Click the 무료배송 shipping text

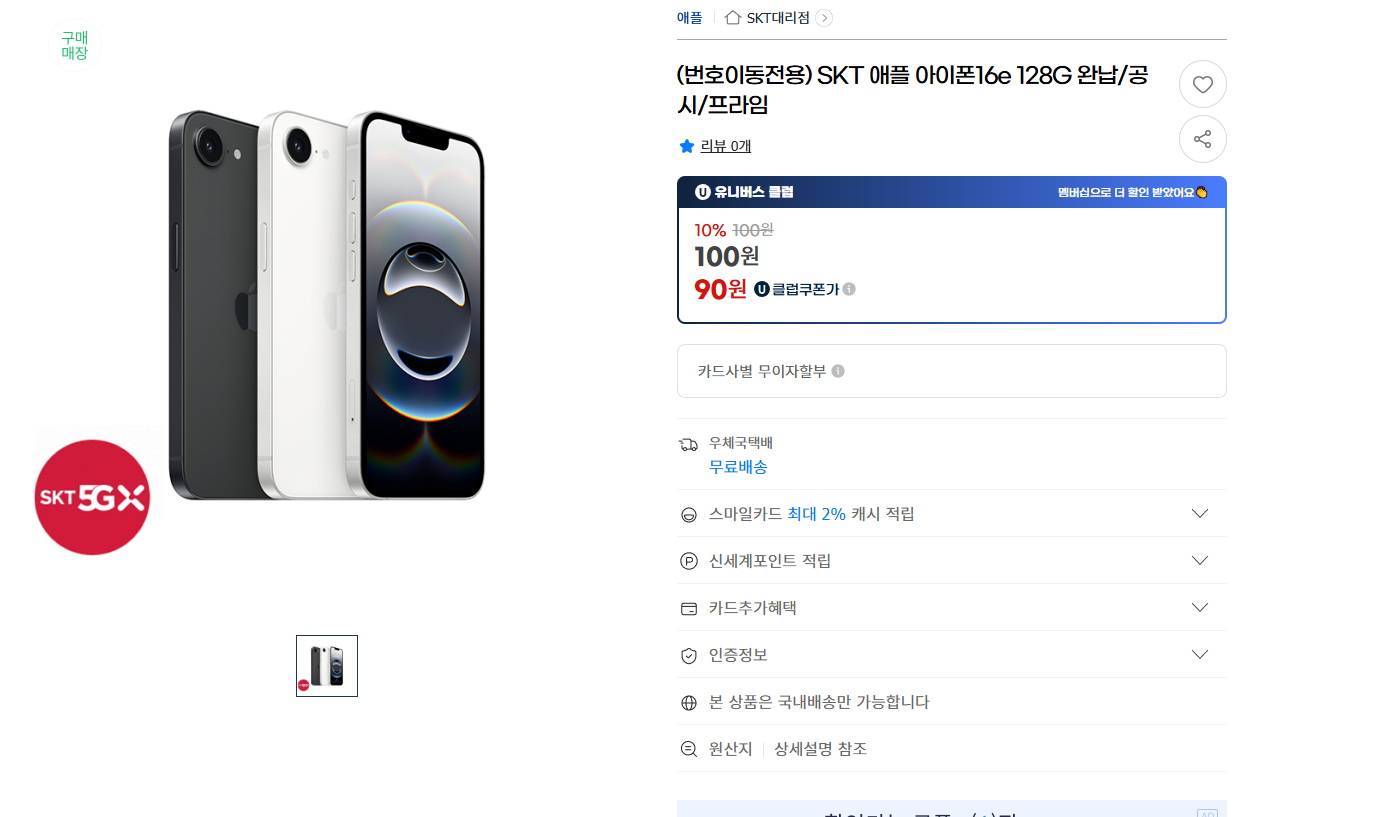click(738, 467)
